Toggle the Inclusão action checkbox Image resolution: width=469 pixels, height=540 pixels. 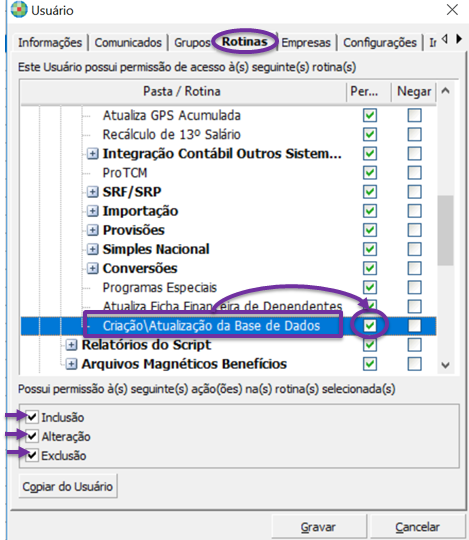(32, 417)
